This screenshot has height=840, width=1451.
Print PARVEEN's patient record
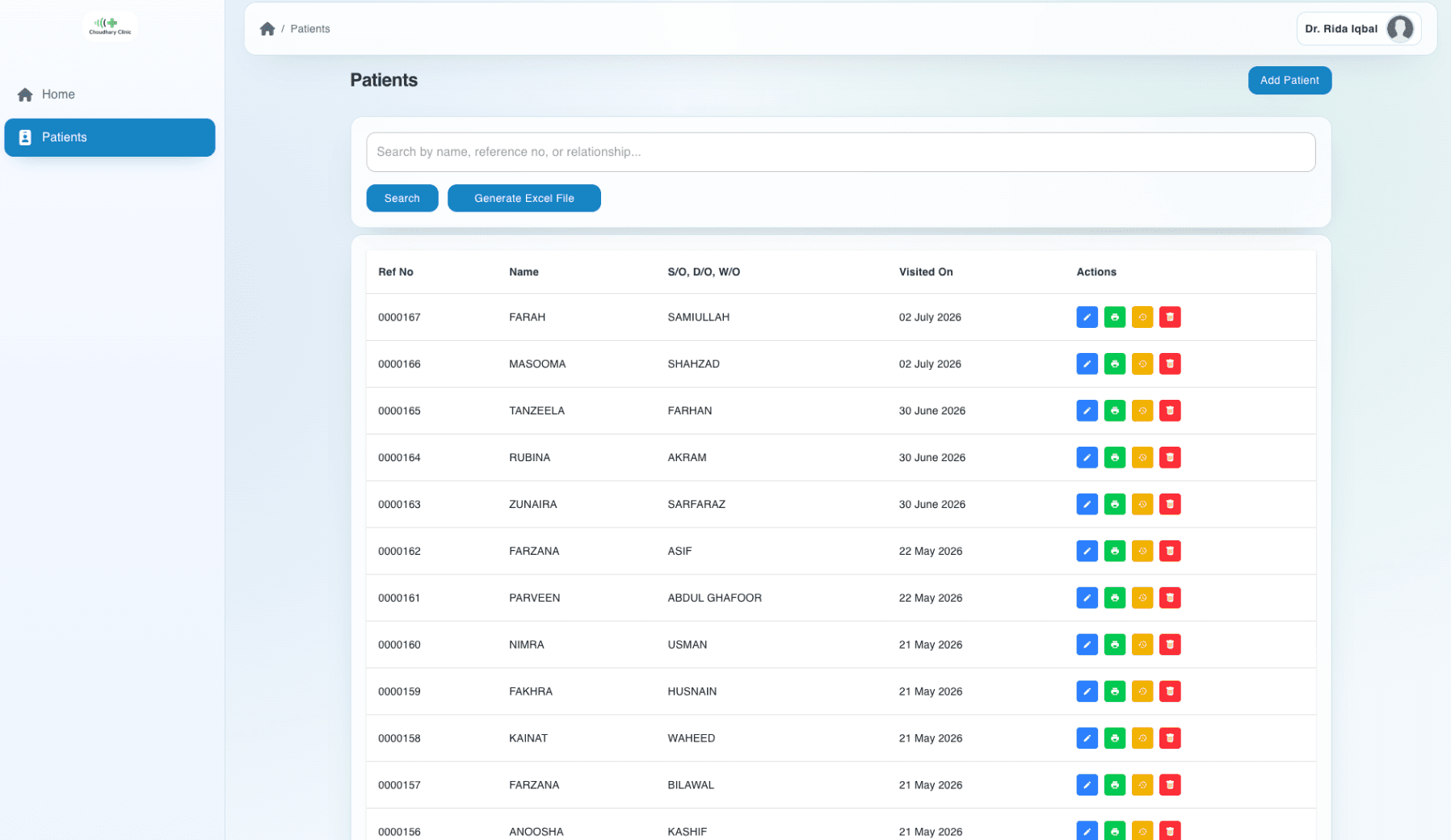tap(1114, 598)
